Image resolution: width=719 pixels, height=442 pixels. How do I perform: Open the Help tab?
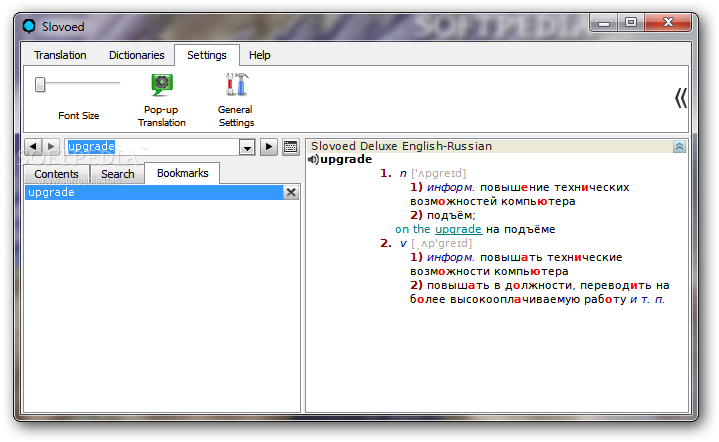(x=260, y=55)
